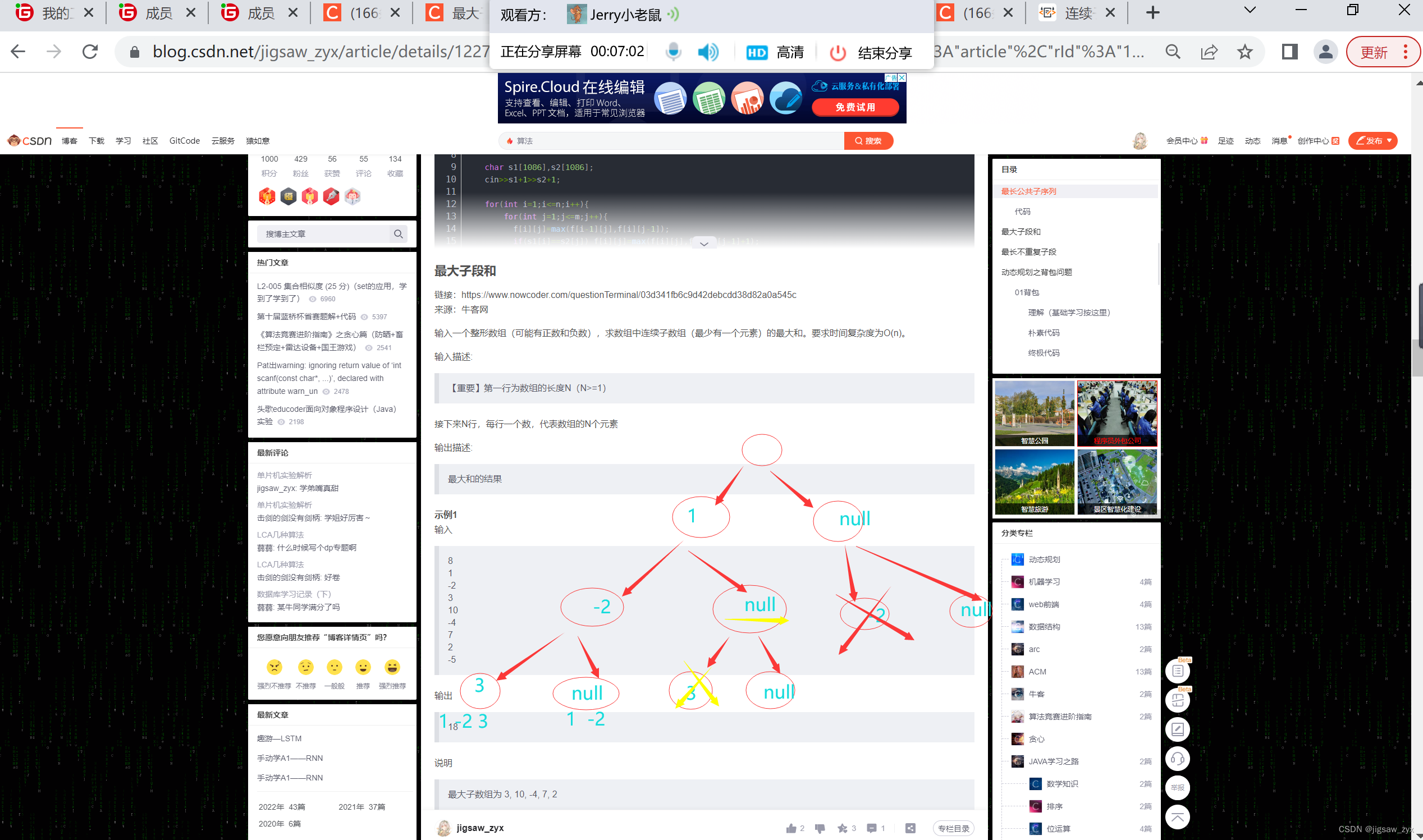Like the article with the thumbs-up icon

click(790, 828)
